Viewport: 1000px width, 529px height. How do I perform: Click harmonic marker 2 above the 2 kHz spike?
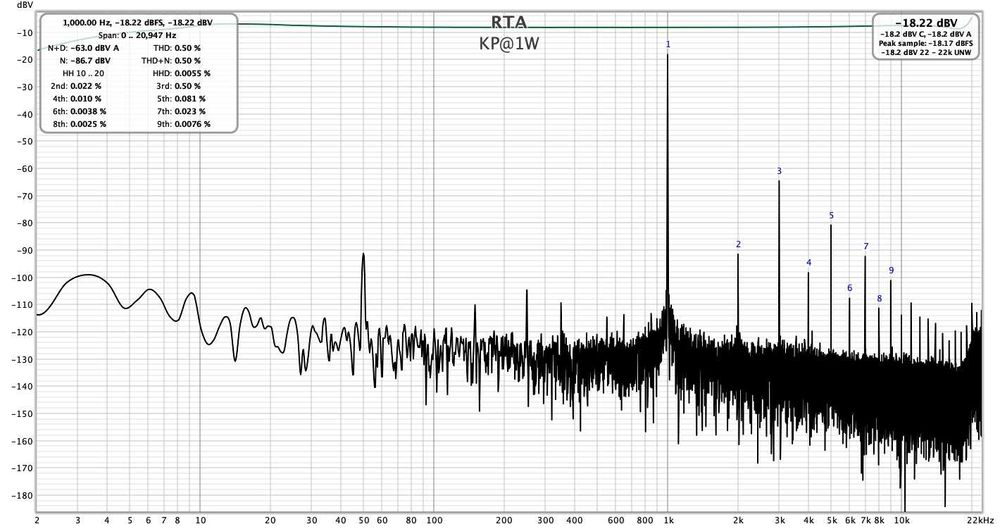[738, 244]
